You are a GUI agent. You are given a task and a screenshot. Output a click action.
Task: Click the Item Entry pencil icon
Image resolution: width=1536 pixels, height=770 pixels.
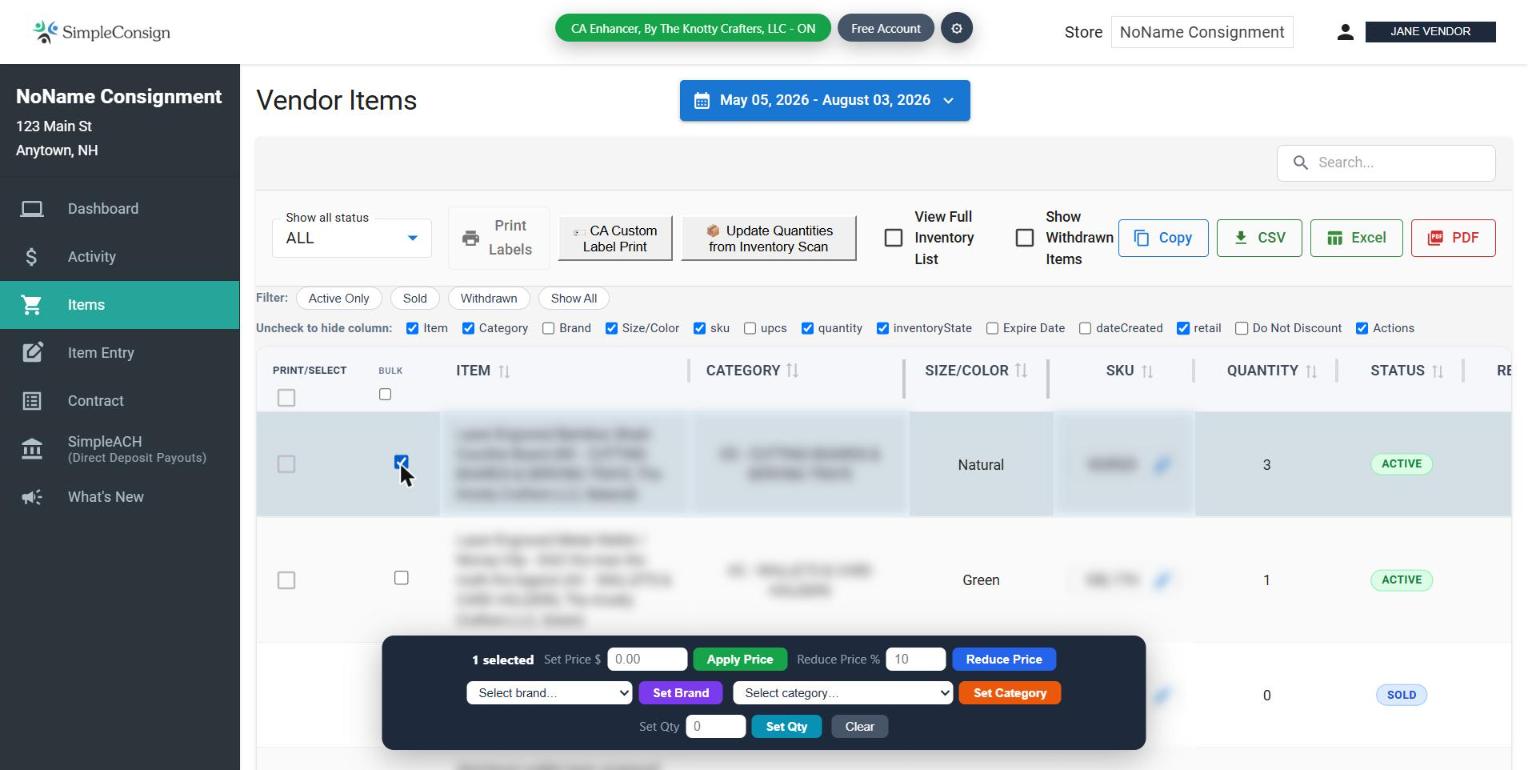point(32,353)
